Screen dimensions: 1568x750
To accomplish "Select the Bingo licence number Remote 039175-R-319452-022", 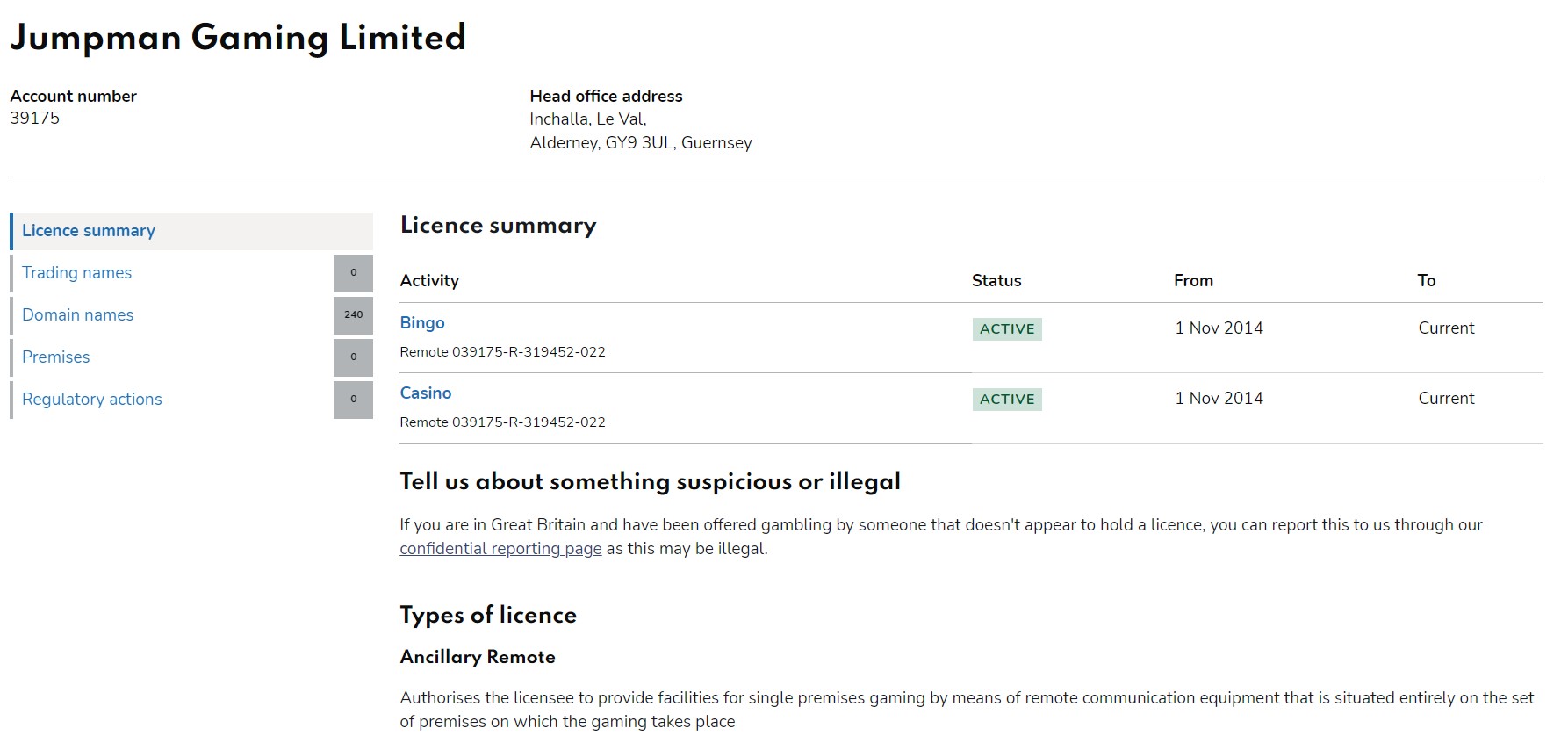I will [502, 352].
